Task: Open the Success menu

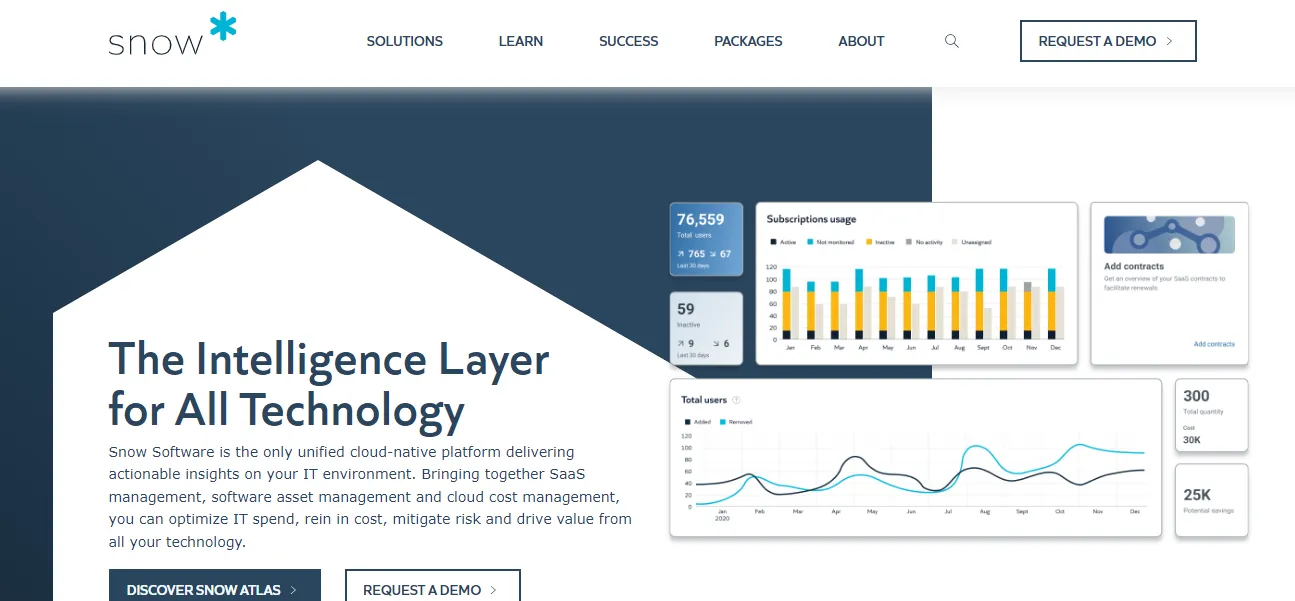Action: click(628, 41)
